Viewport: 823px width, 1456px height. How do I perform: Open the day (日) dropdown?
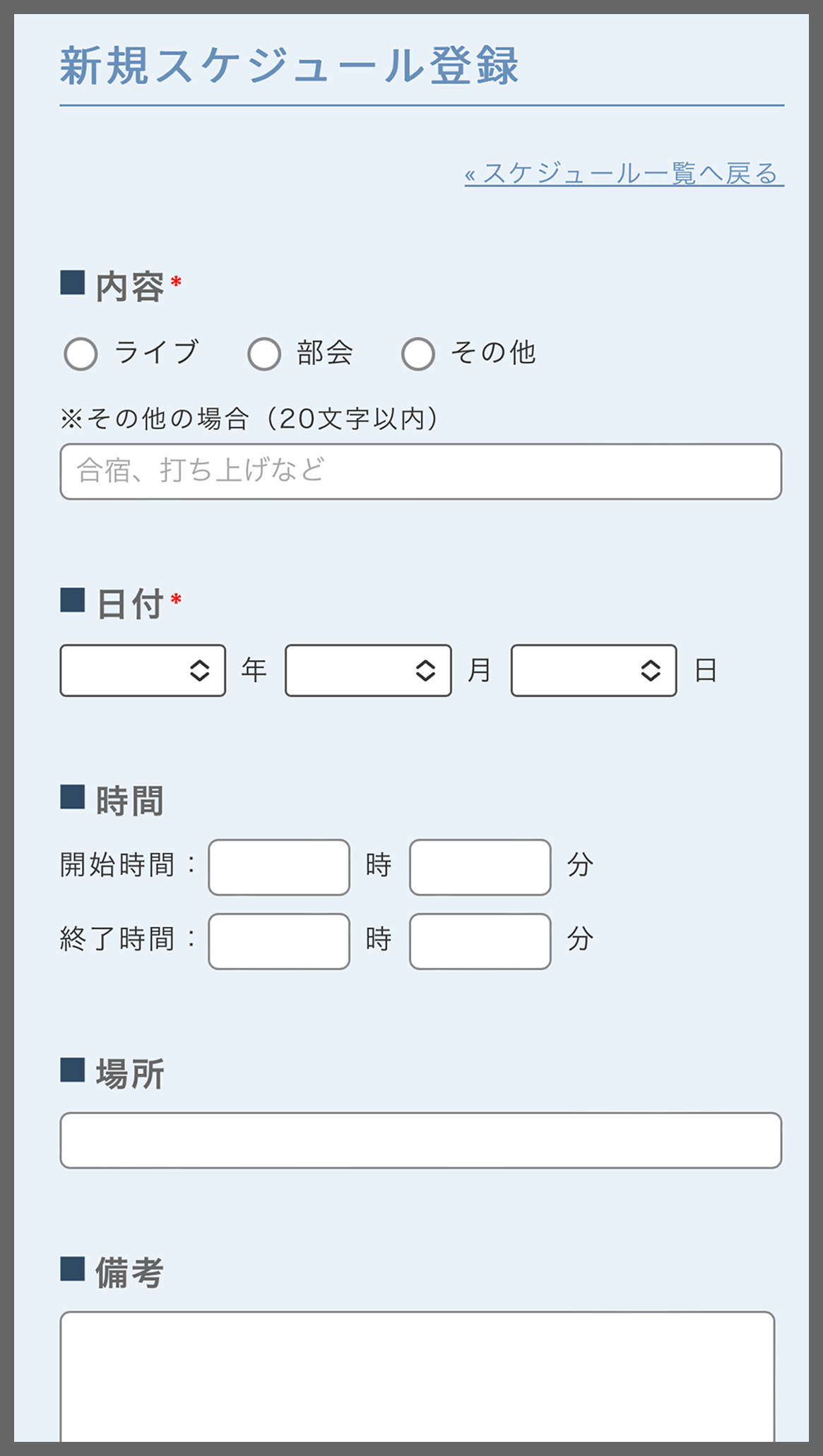coord(593,671)
